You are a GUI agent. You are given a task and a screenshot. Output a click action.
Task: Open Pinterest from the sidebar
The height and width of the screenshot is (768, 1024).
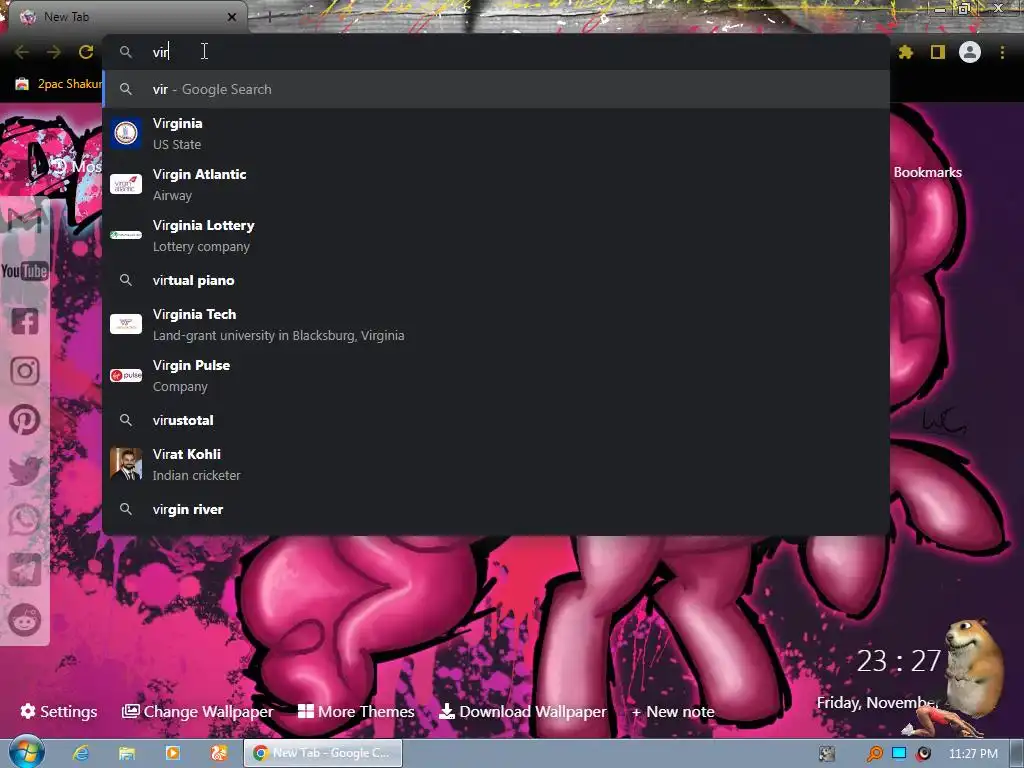click(25, 420)
